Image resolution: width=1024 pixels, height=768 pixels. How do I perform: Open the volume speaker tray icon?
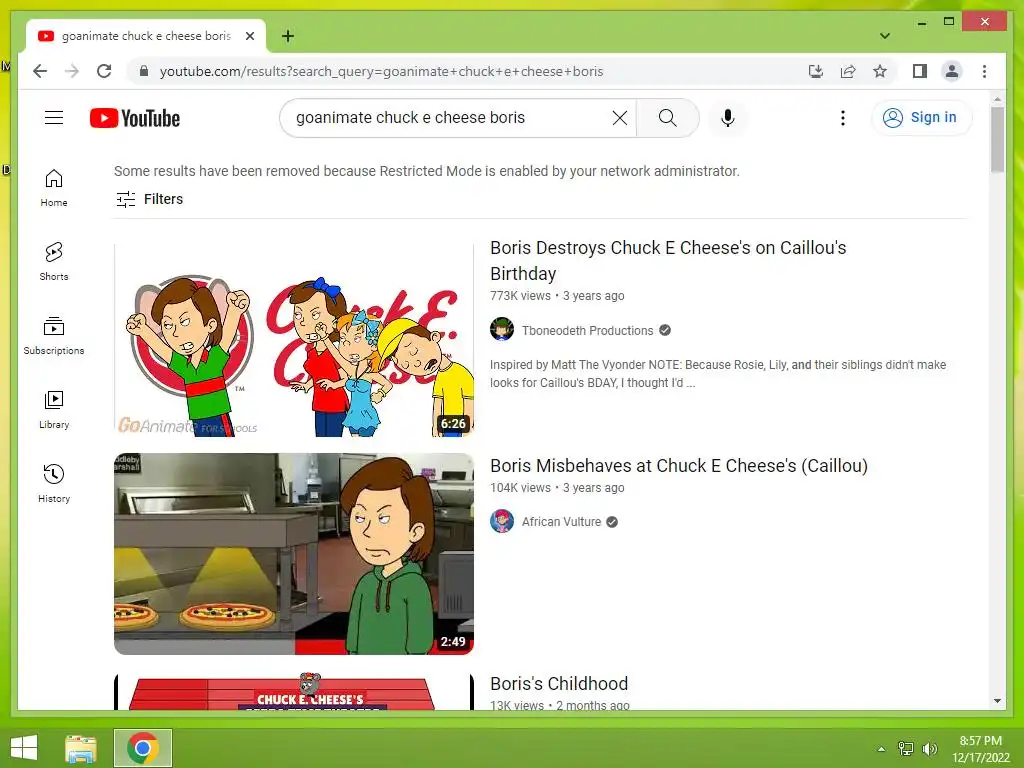click(929, 748)
